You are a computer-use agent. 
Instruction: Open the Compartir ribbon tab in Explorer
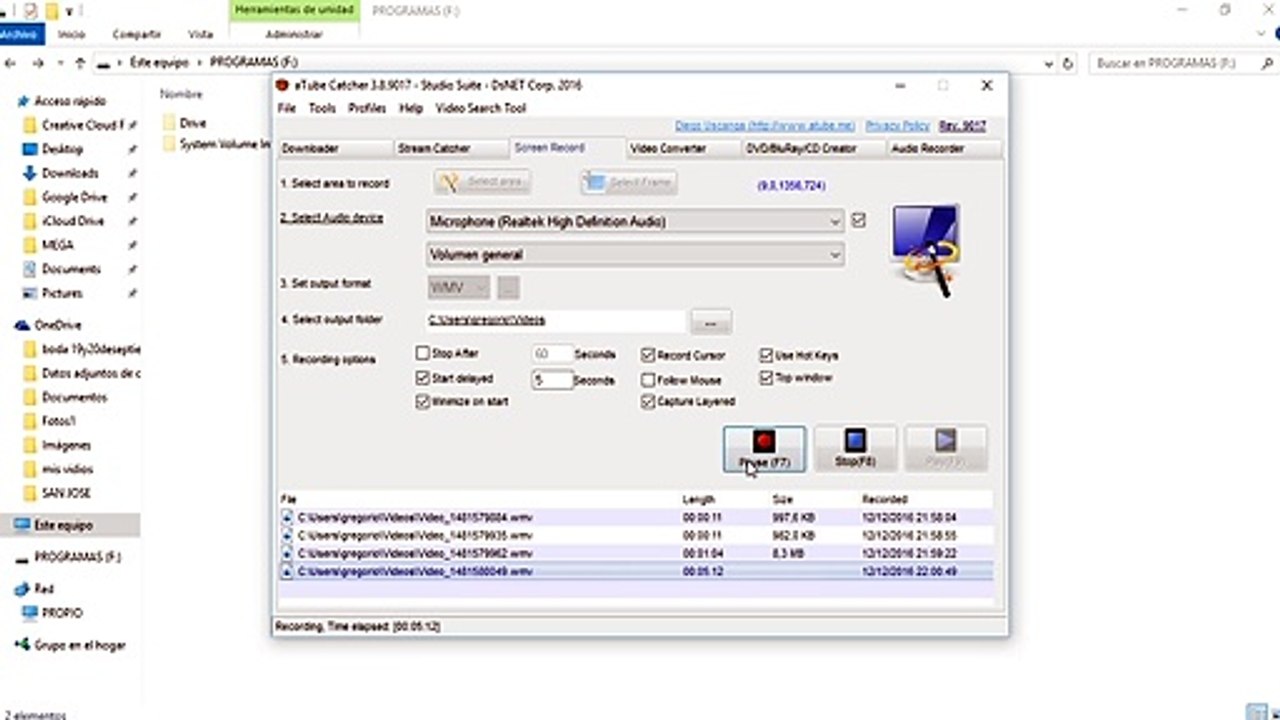(x=137, y=34)
